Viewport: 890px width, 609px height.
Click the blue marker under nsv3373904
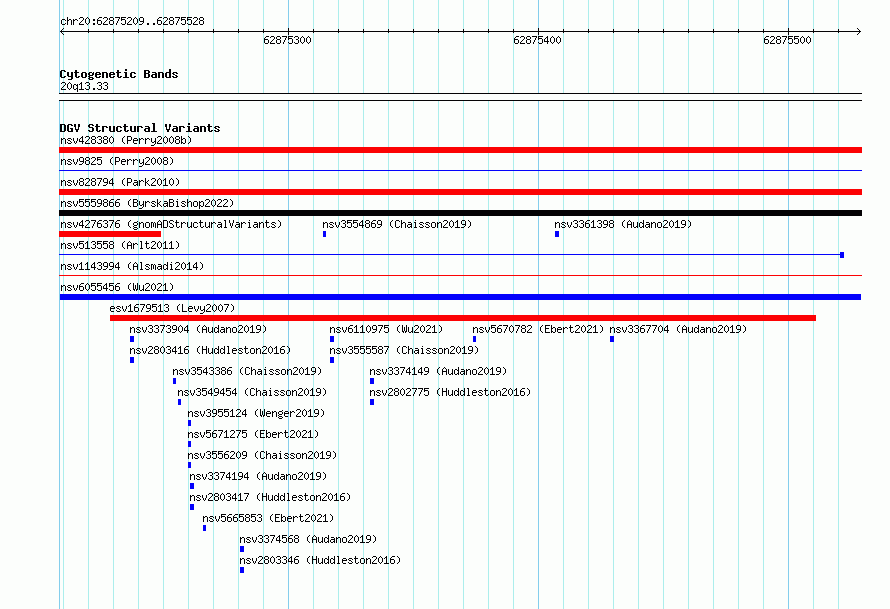132,339
